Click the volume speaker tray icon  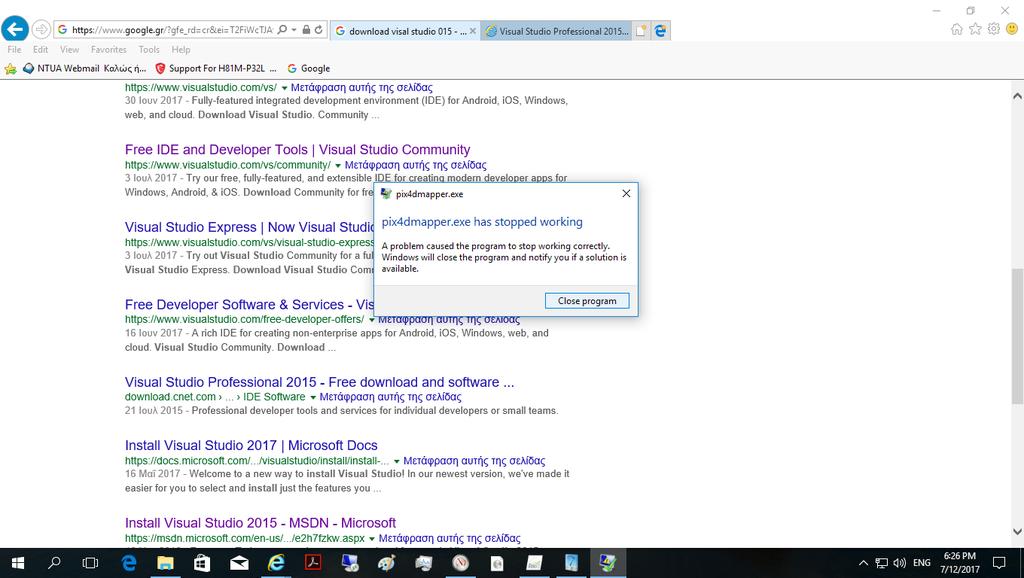(899, 563)
